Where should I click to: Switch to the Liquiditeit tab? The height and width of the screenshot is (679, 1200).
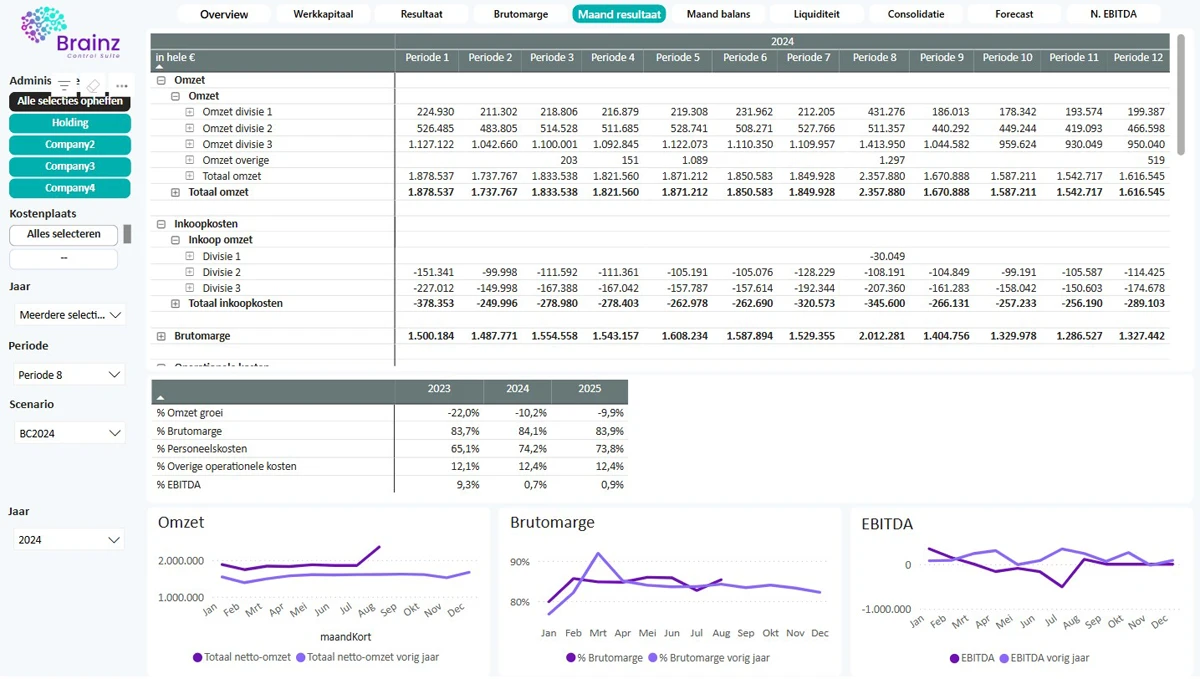pyautogui.click(x=816, y=14)
